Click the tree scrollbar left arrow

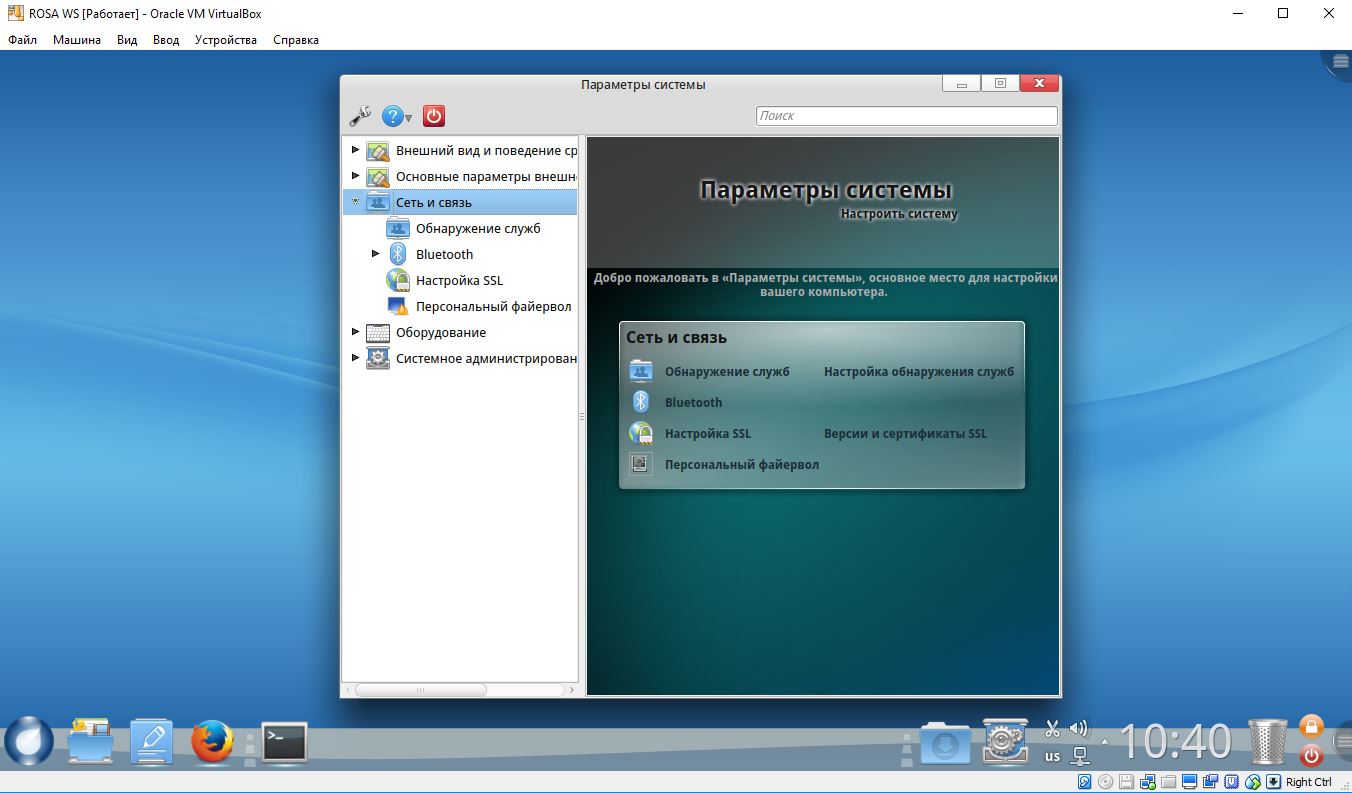348,690
